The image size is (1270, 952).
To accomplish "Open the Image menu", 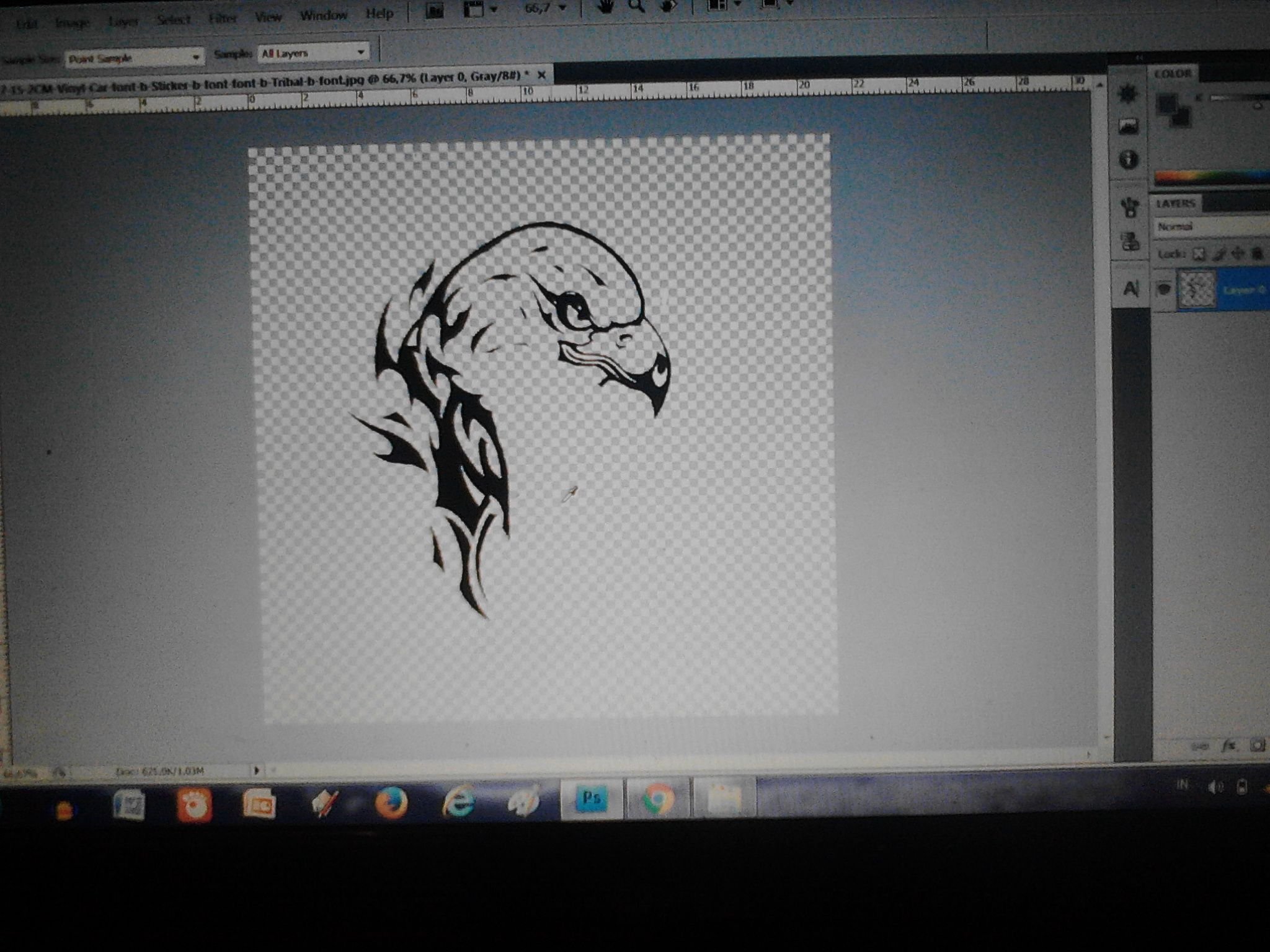I will (x=73, y=22).
